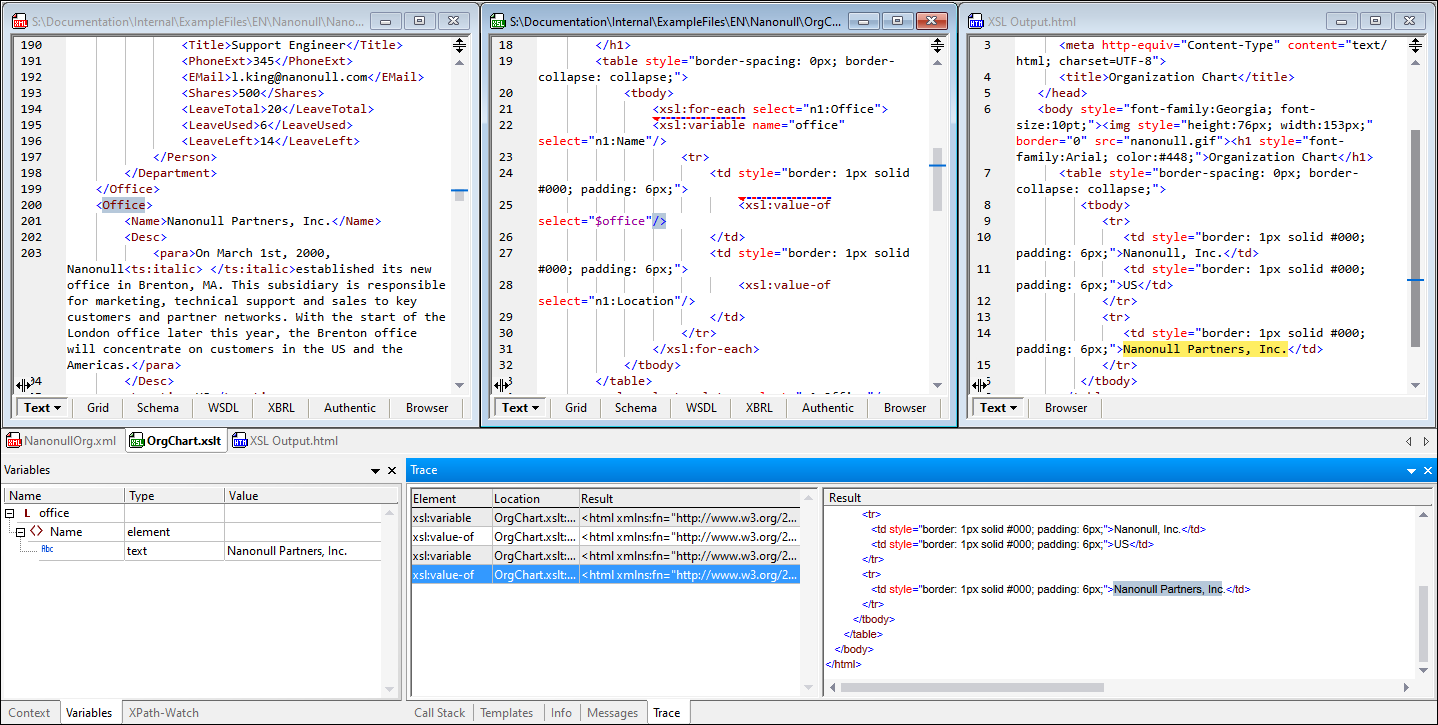Switch to NanonullOrg.xml document tab

pos(61,440)
